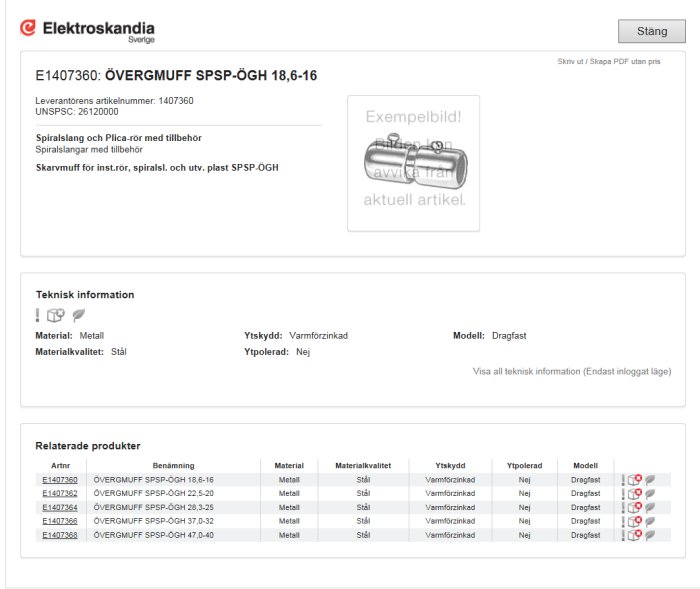The image size is (700, 589).
Task: Click box stock icon in E1407362 row
Action: click(x=634, y=494)
